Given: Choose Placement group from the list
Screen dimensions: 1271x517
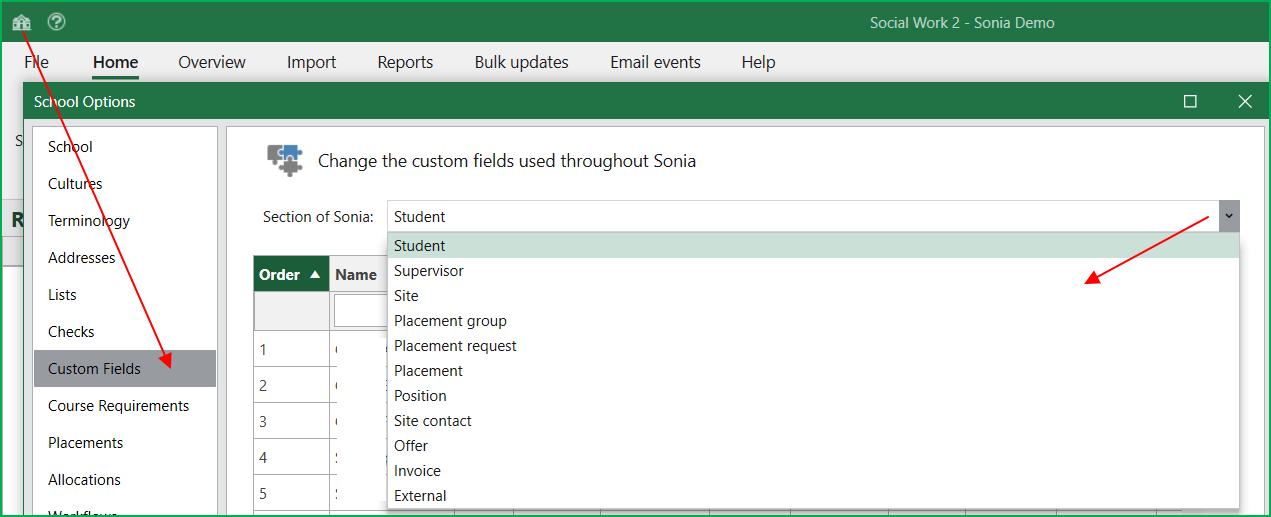Looking at the screenshot, I should point(813,321).
